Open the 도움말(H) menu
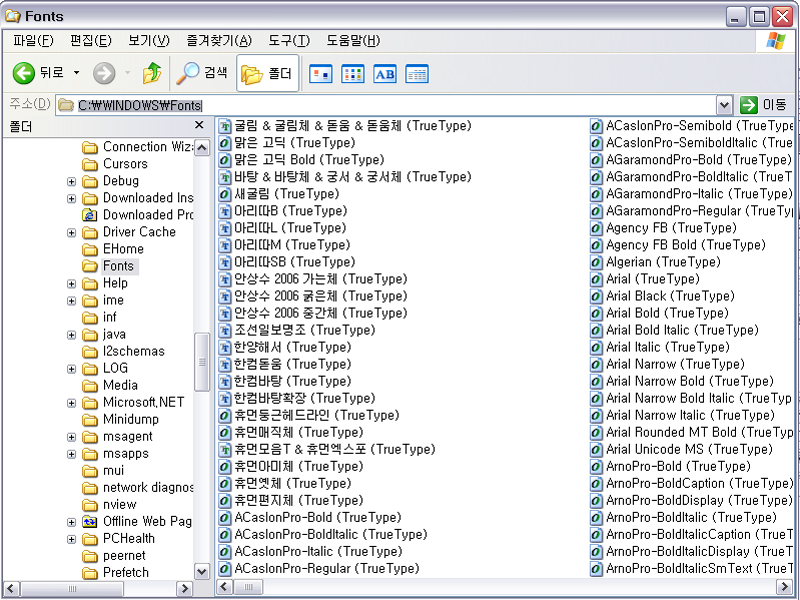Image resolution: width=800 pixels, height=600 pixels. tap(353, 41)
